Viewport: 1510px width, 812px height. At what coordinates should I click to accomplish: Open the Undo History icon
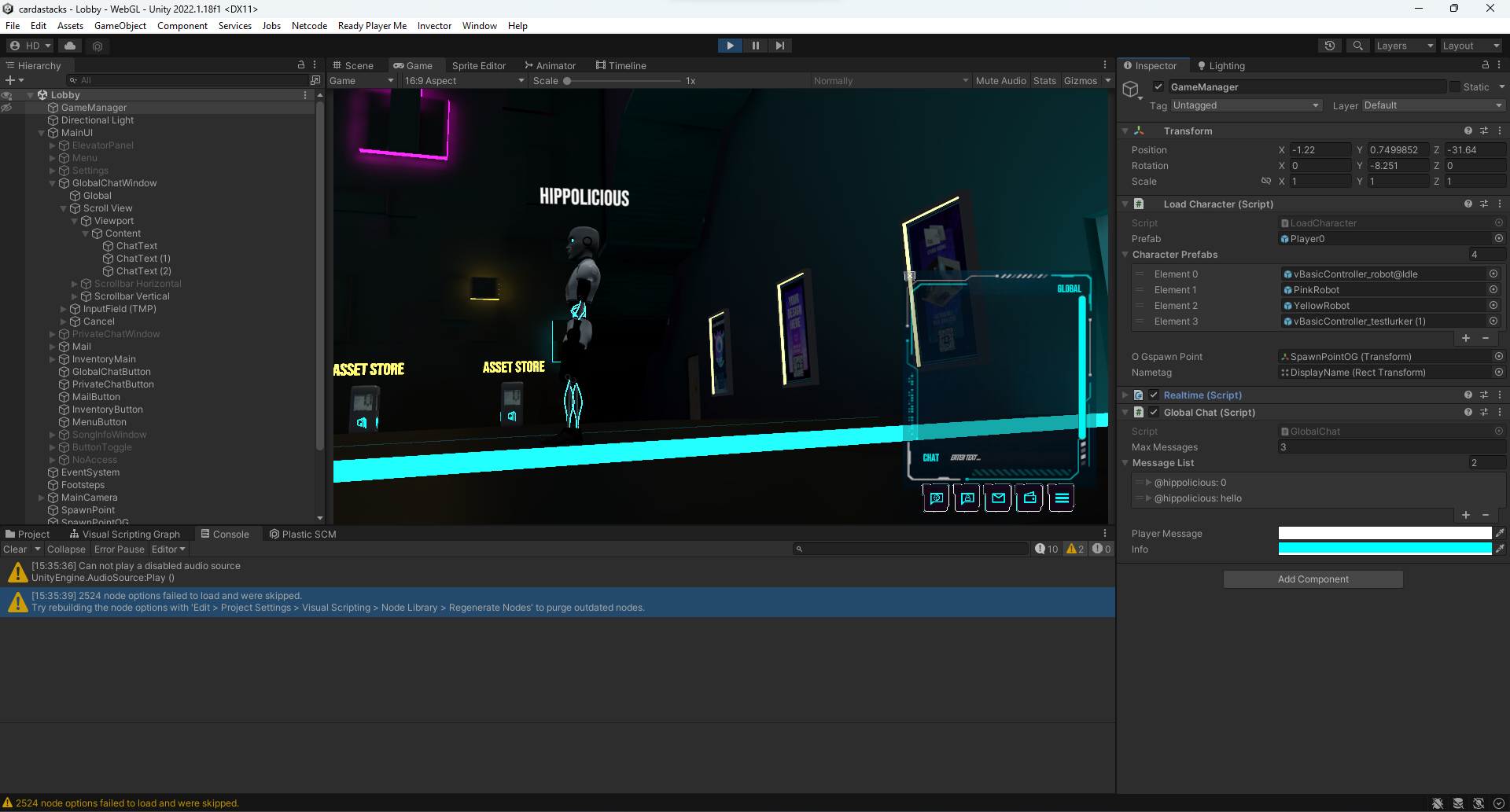1330,46
